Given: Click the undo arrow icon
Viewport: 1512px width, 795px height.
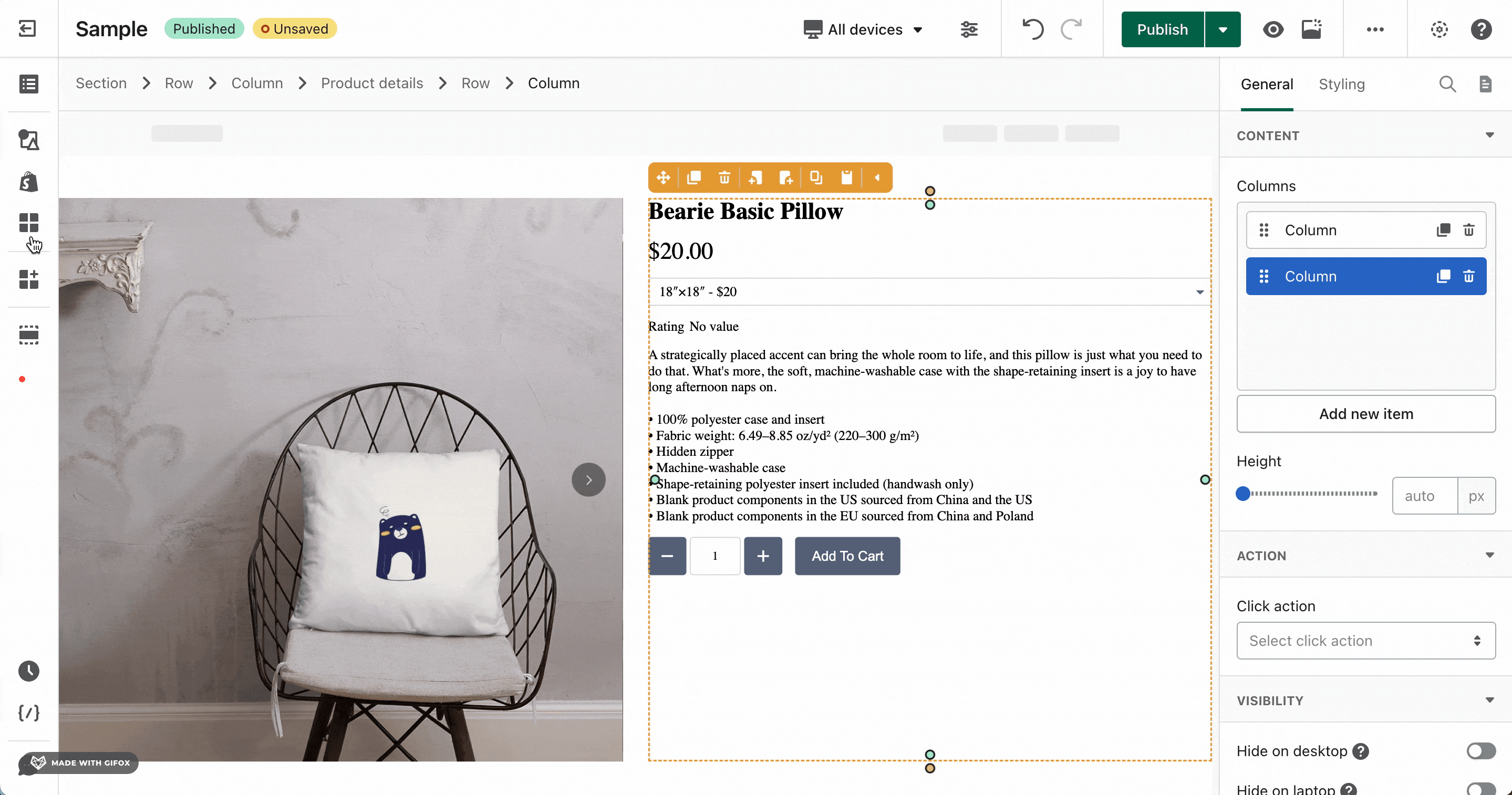Looking at the screenshot, I should click(1032, 29).
